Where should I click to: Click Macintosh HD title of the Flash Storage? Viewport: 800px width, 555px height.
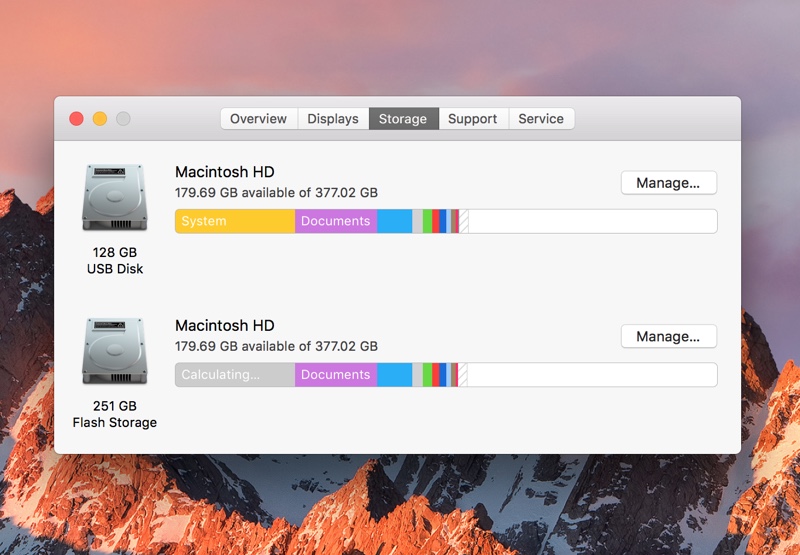tap(225, 325)
